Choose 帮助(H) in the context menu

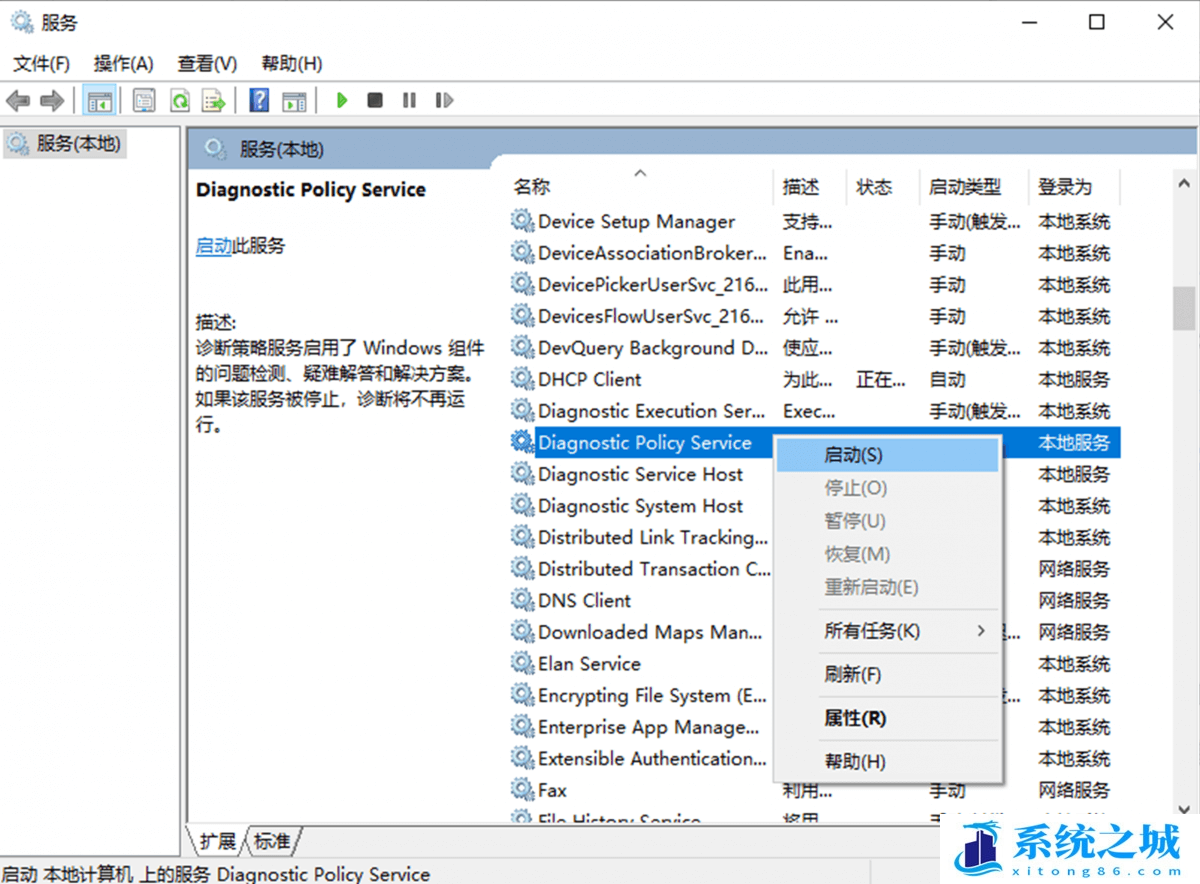888,762
